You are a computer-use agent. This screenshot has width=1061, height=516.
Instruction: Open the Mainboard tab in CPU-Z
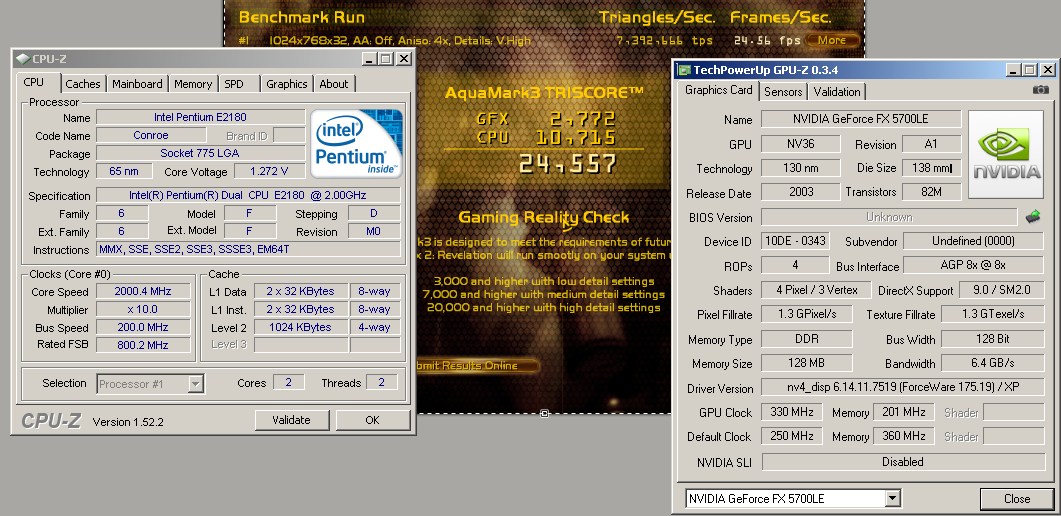[x=137, y=84]
